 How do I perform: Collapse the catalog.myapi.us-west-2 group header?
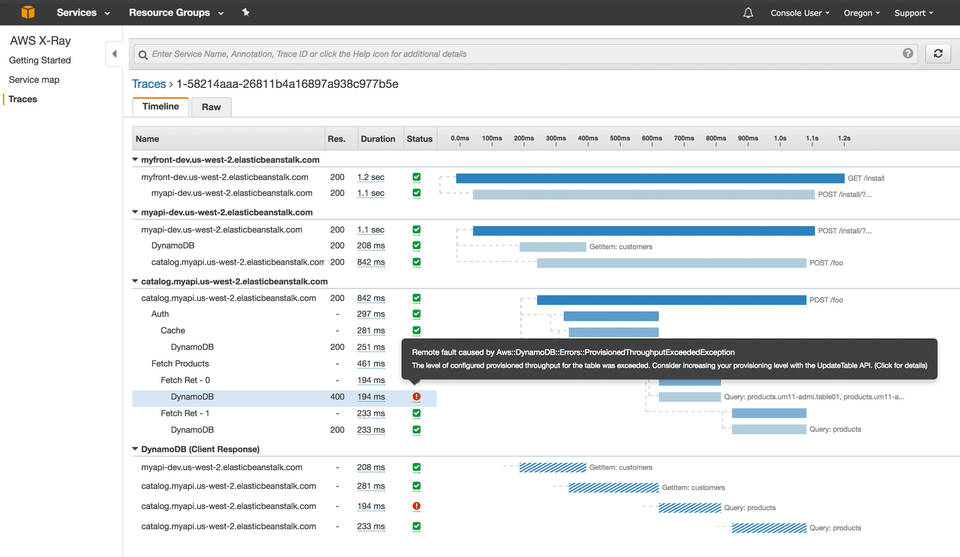pos(136,282)
